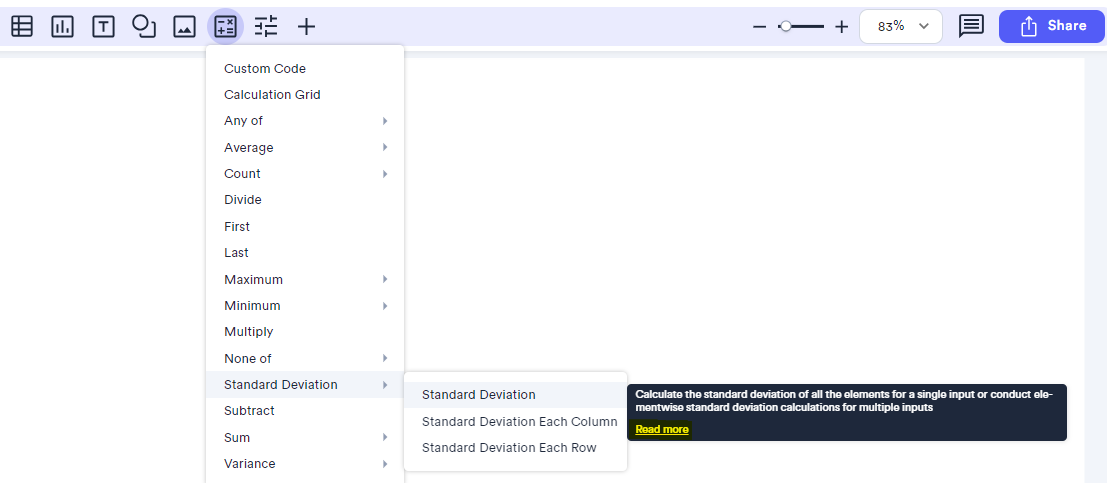Click the Share button
Screen dimensions: 1107x483
(x=1052, y=27)
